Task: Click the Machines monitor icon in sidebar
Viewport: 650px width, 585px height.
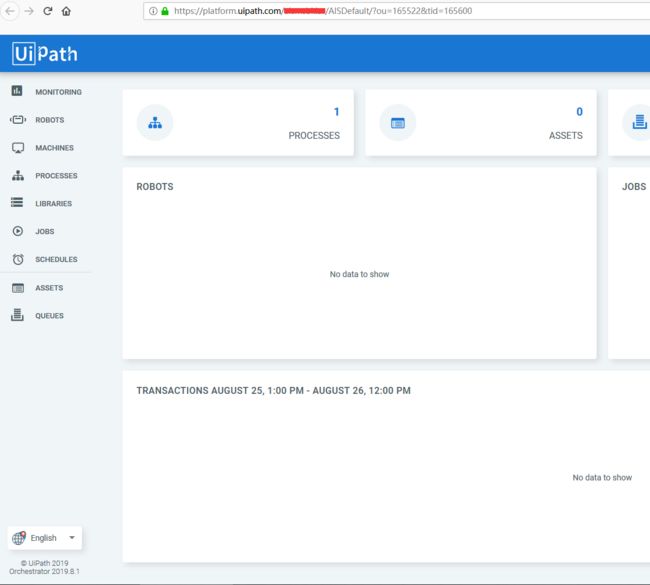Action: tap(18, 148)
